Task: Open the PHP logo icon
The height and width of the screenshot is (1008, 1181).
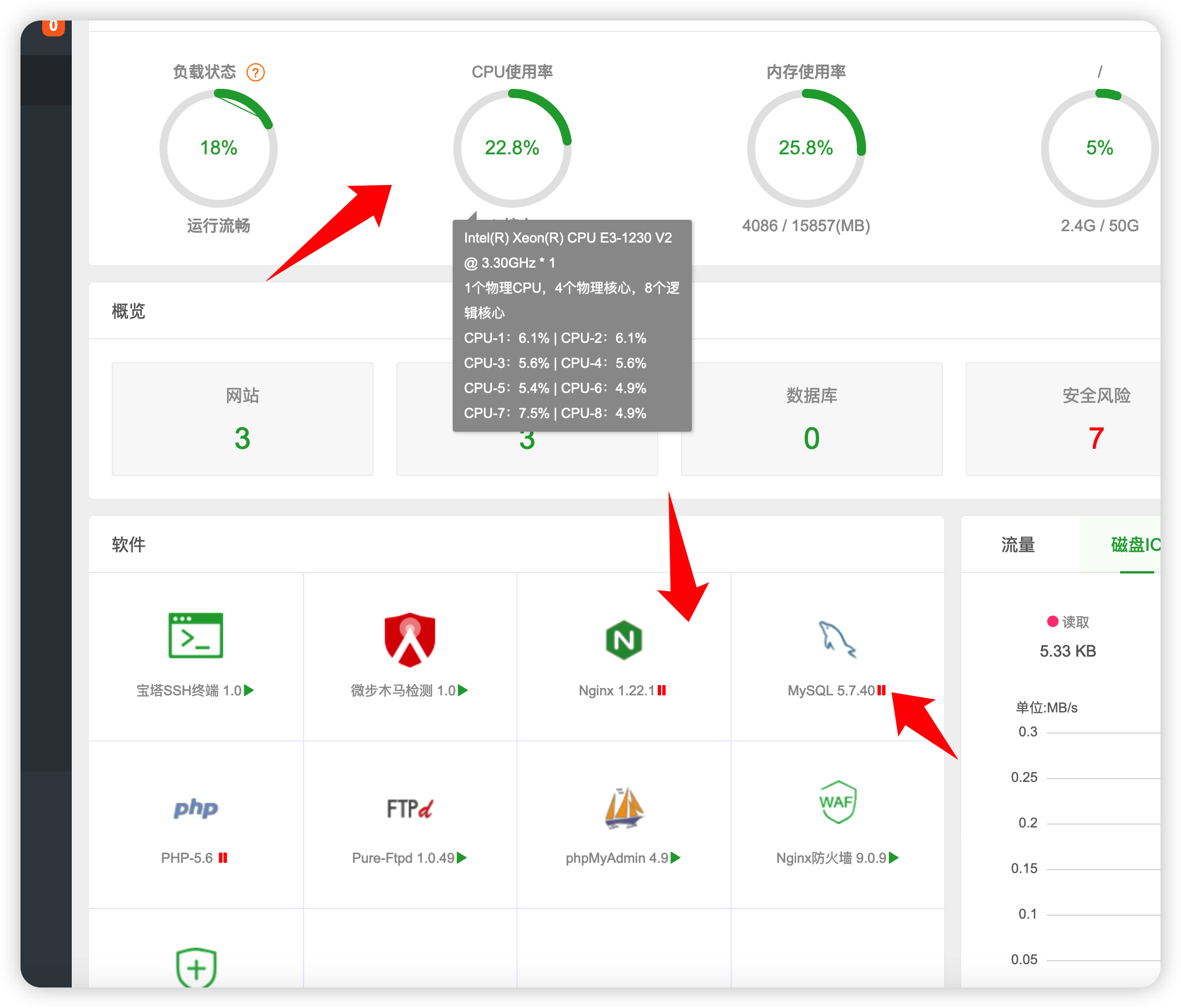Action: coord(195,808)
